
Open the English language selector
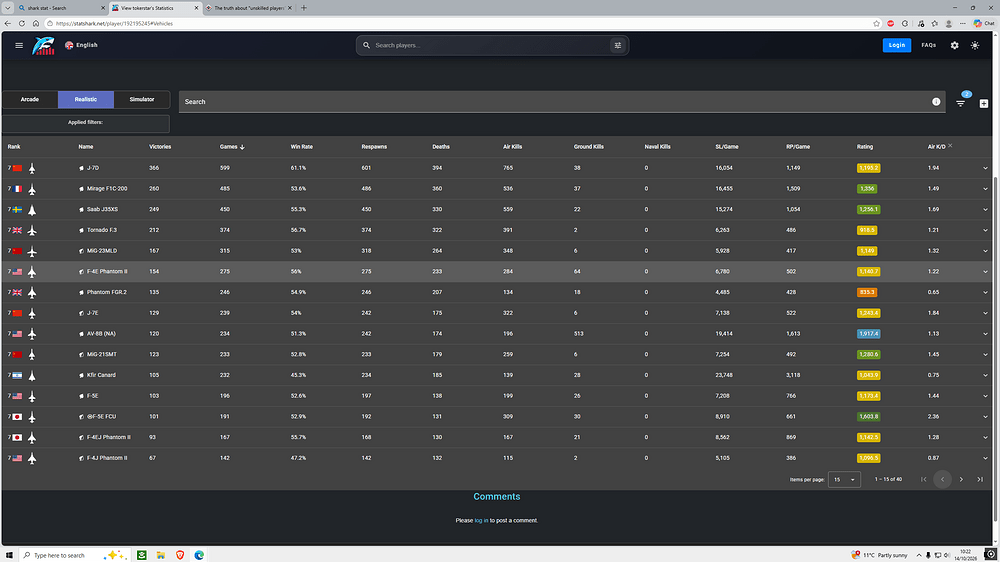81,45
